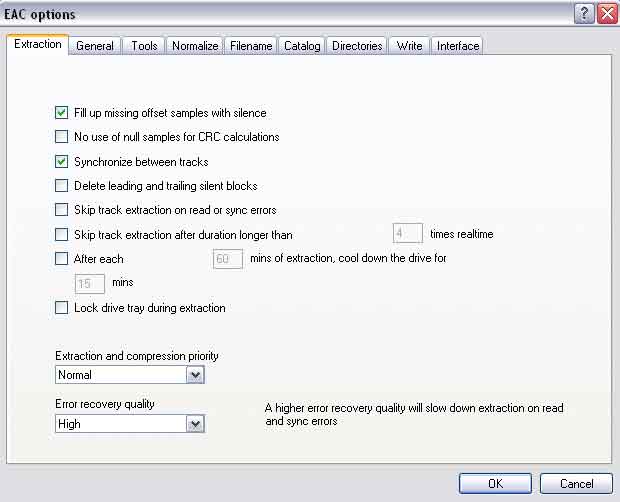Image resolution: width=620 pixels, height=502 pixels.
Task: Select the Catalog tab
Action: (302, 46)
